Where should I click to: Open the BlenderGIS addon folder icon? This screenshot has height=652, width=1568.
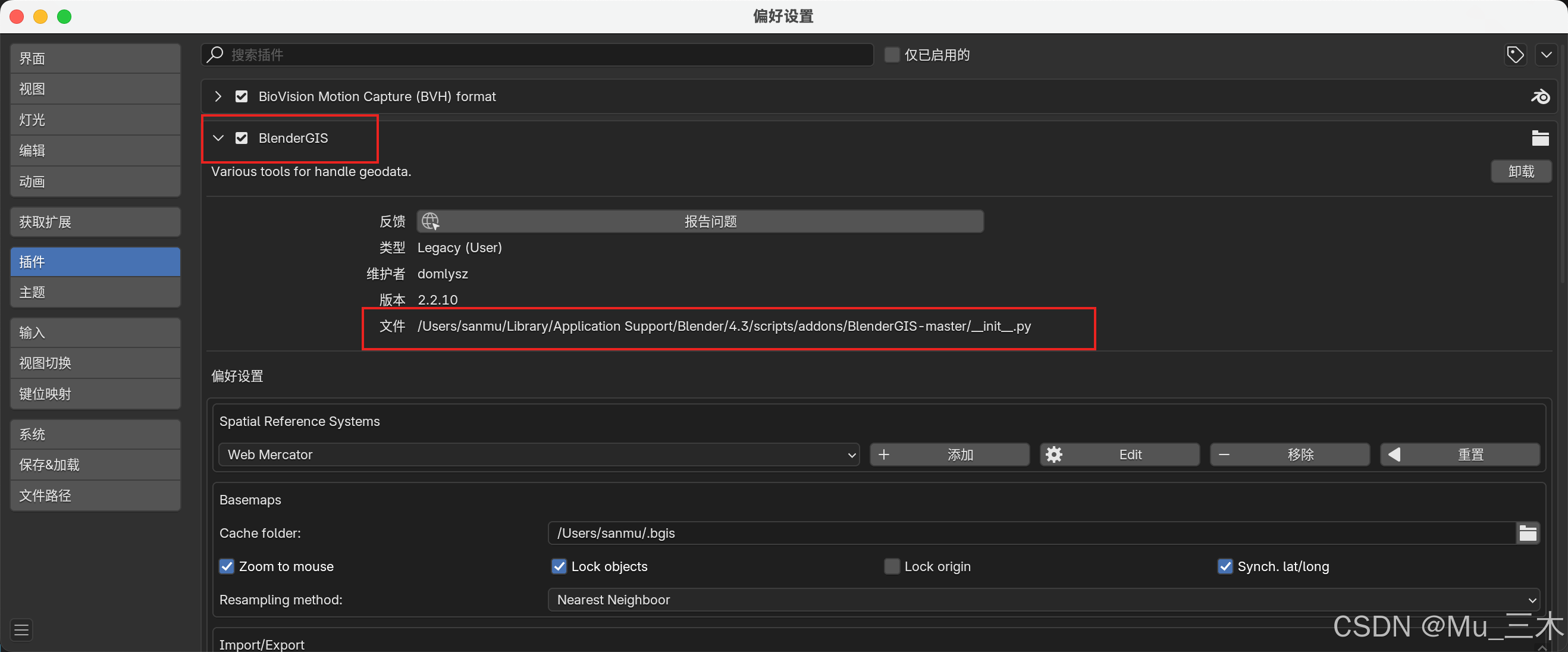pyautogui.click(x=1540, y=138)
